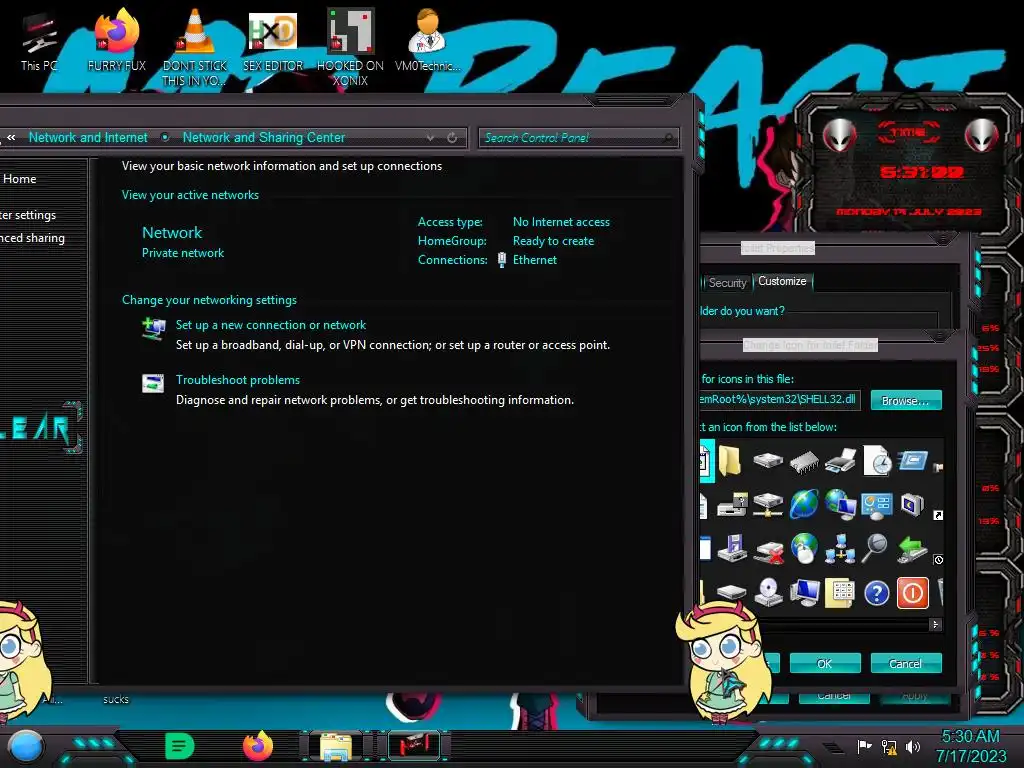Select the blue globe with orbit ring icon
Viewport: 1024px width, 768px height.
coord(804,504)
